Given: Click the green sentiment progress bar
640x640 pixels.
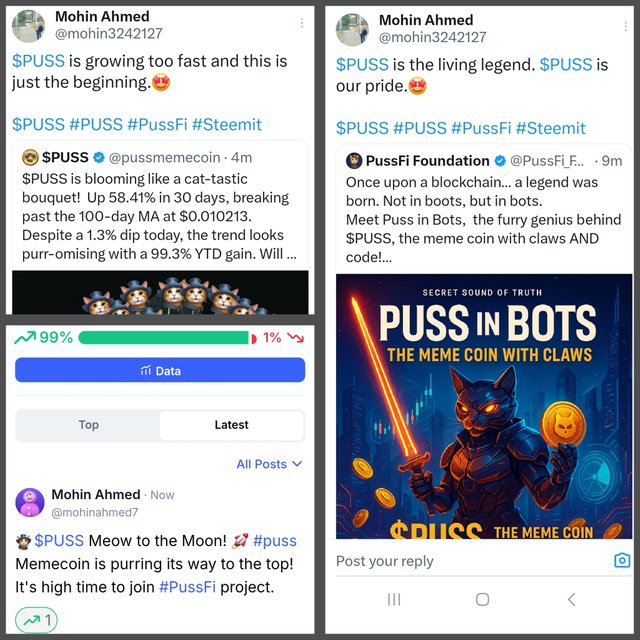Looking at the screenshot, I should coord(163,338).
